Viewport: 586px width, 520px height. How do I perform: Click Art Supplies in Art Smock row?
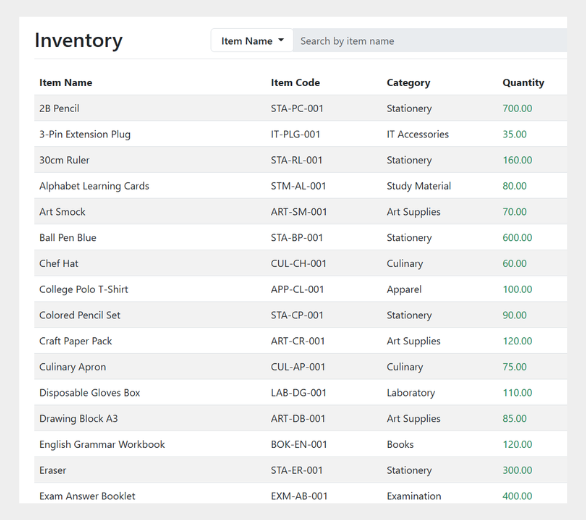(413, 212)
